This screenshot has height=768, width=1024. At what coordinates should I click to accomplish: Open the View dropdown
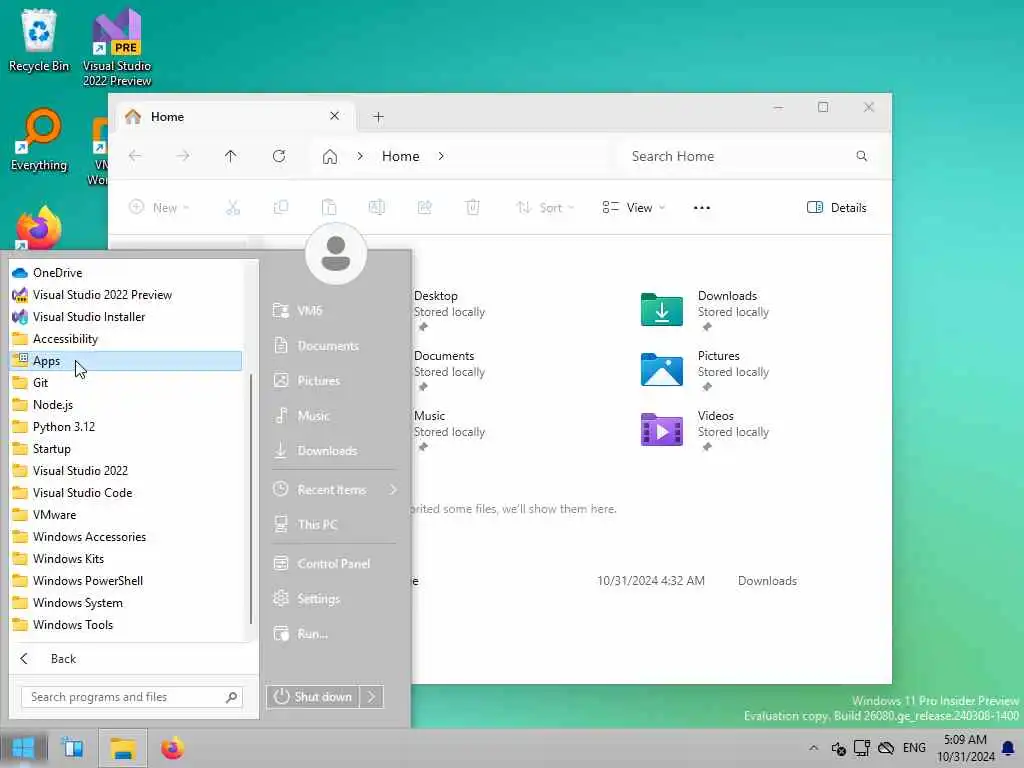tap(633, 208)
